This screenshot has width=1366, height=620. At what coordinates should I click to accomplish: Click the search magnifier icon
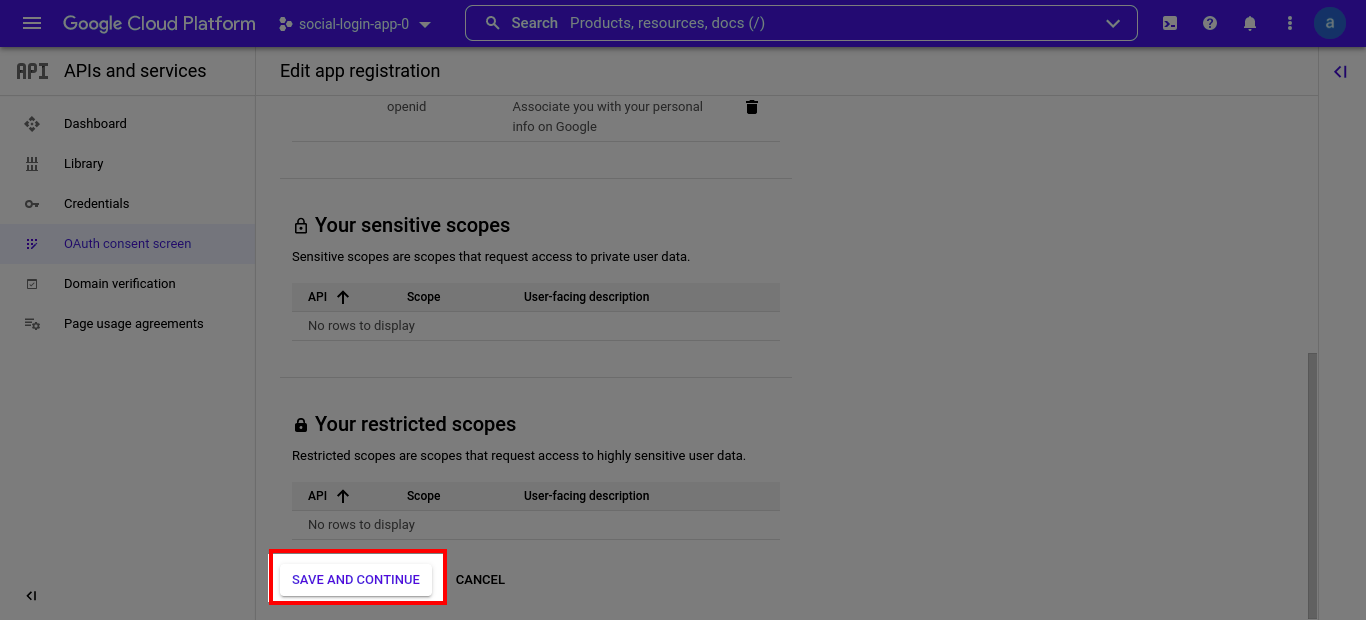(492, 23)
